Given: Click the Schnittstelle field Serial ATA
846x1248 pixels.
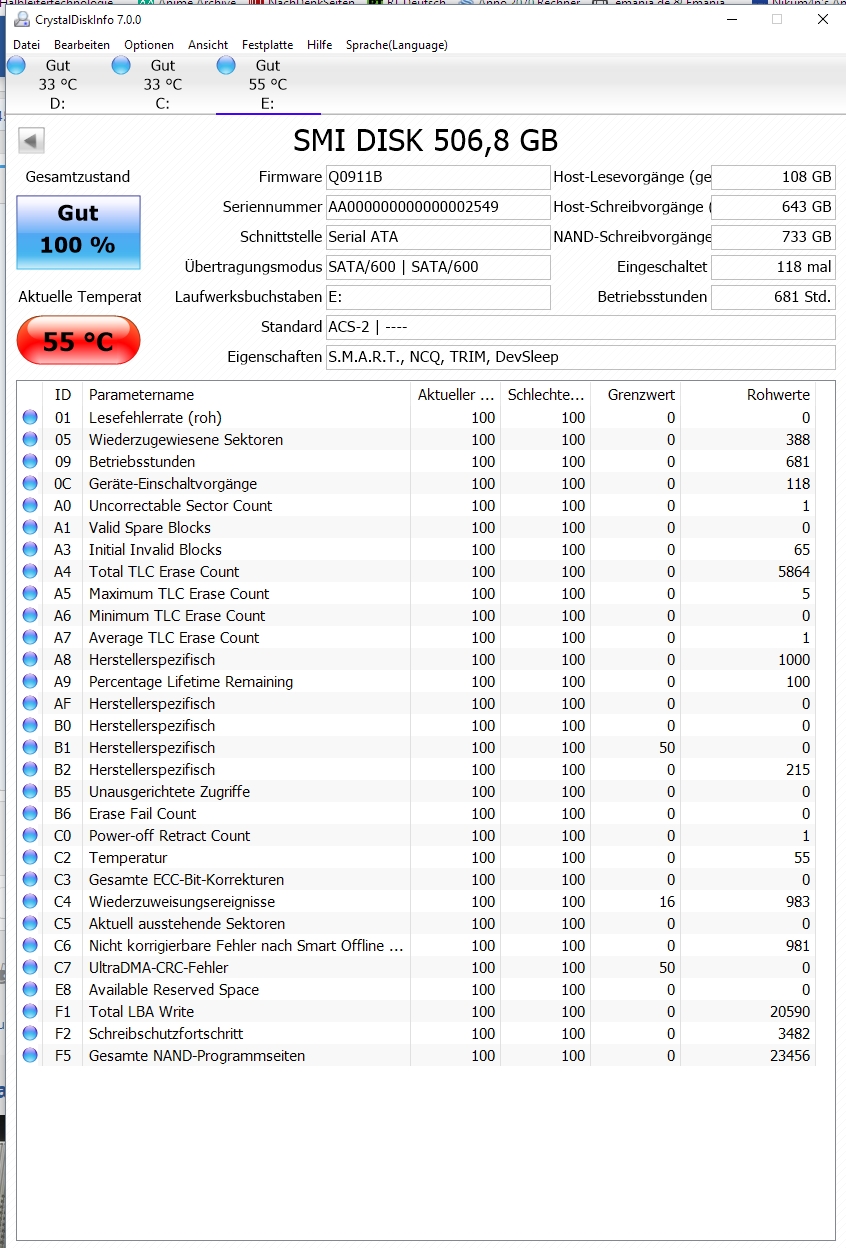Looking at the screenshot, I should [438, 238].
